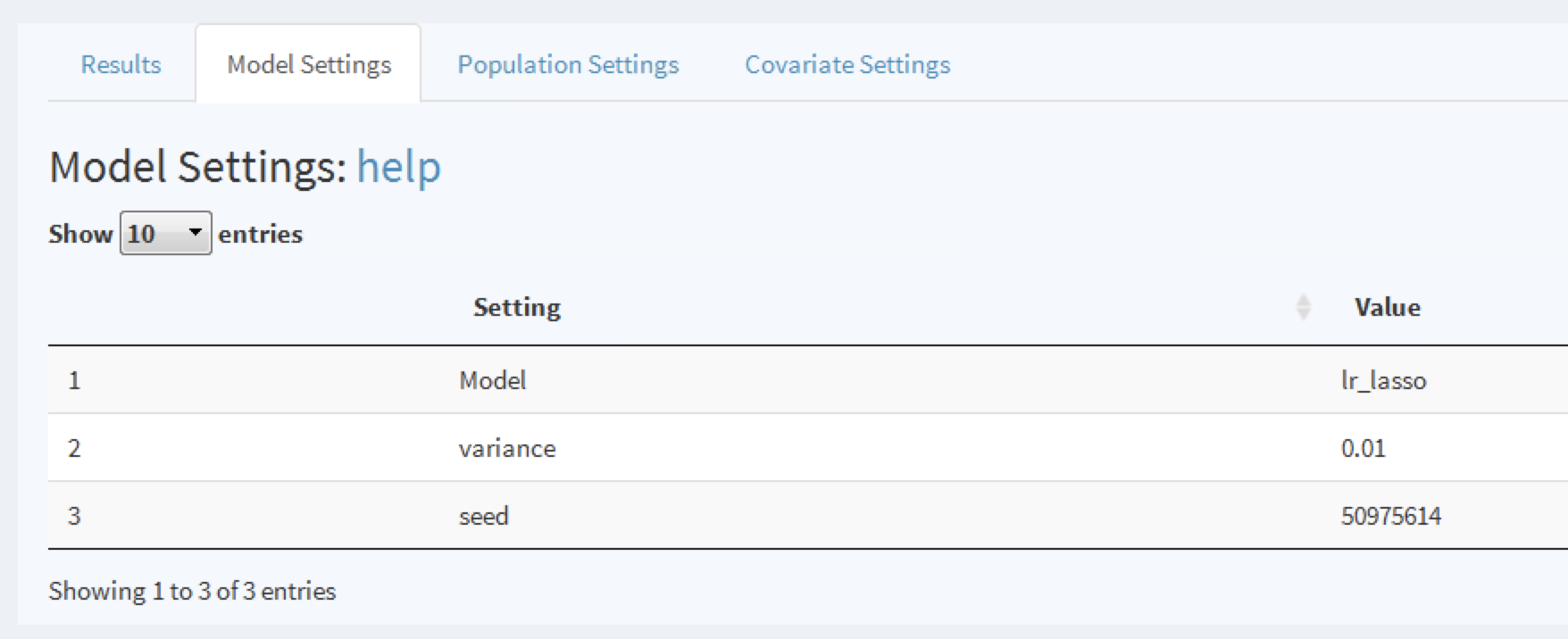Select the 'Model' setting cell
Screen dimensions: 1568x639
[492, 380]
